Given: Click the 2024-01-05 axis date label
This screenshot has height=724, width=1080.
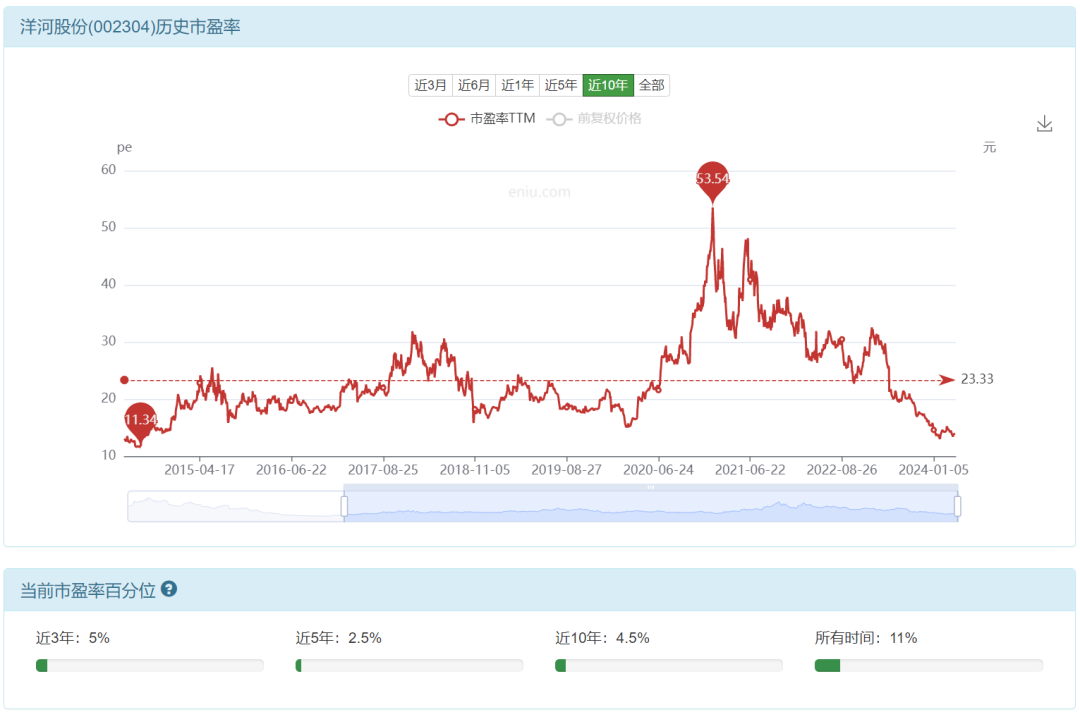Looking at the screenshot, I should coord(933,470).
